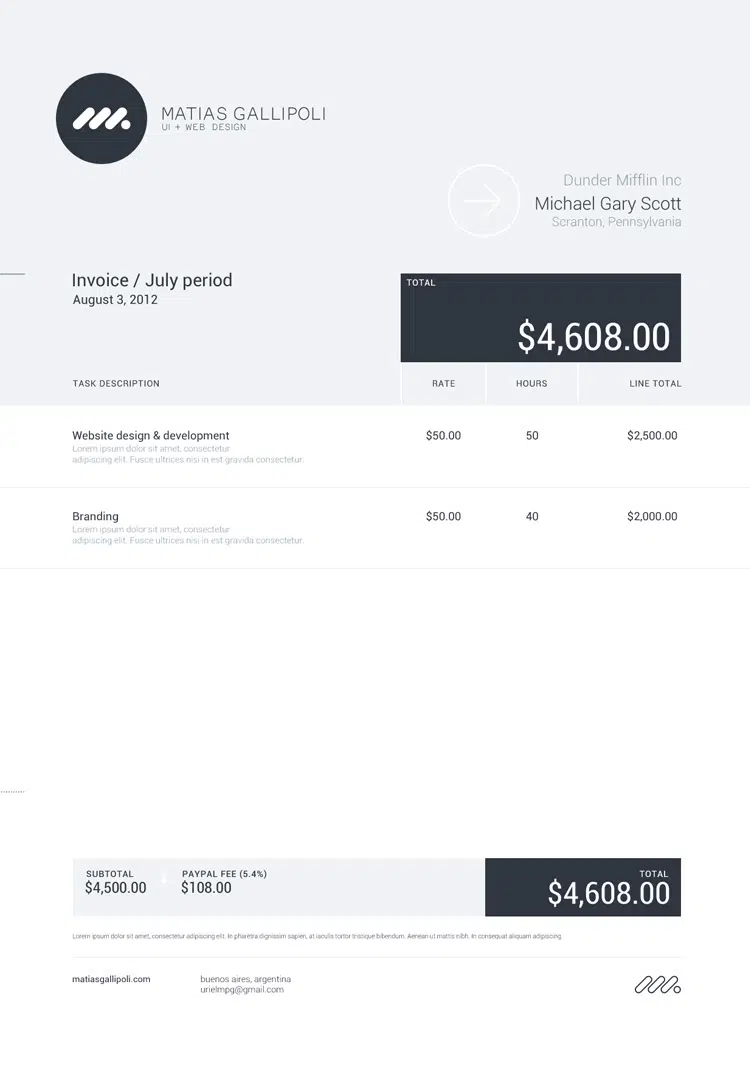Select the HOURS column header
Screen dimensions: 750x1066
(x=531, y=384)
